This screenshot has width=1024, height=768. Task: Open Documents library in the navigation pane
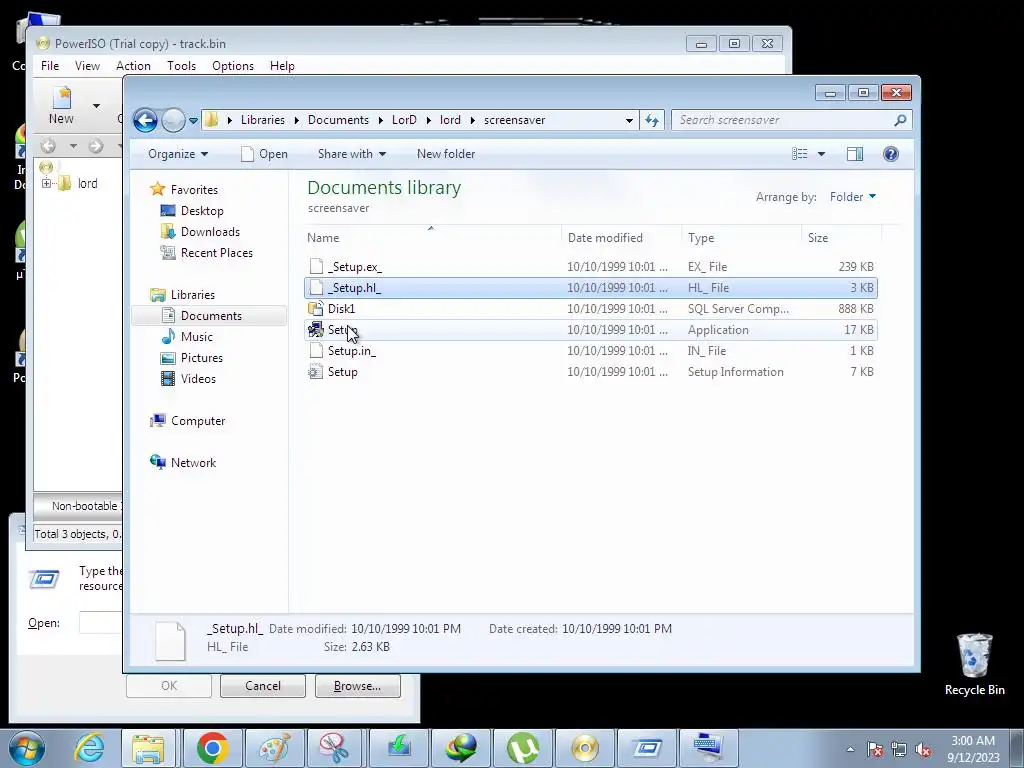[x=211, y=316]
